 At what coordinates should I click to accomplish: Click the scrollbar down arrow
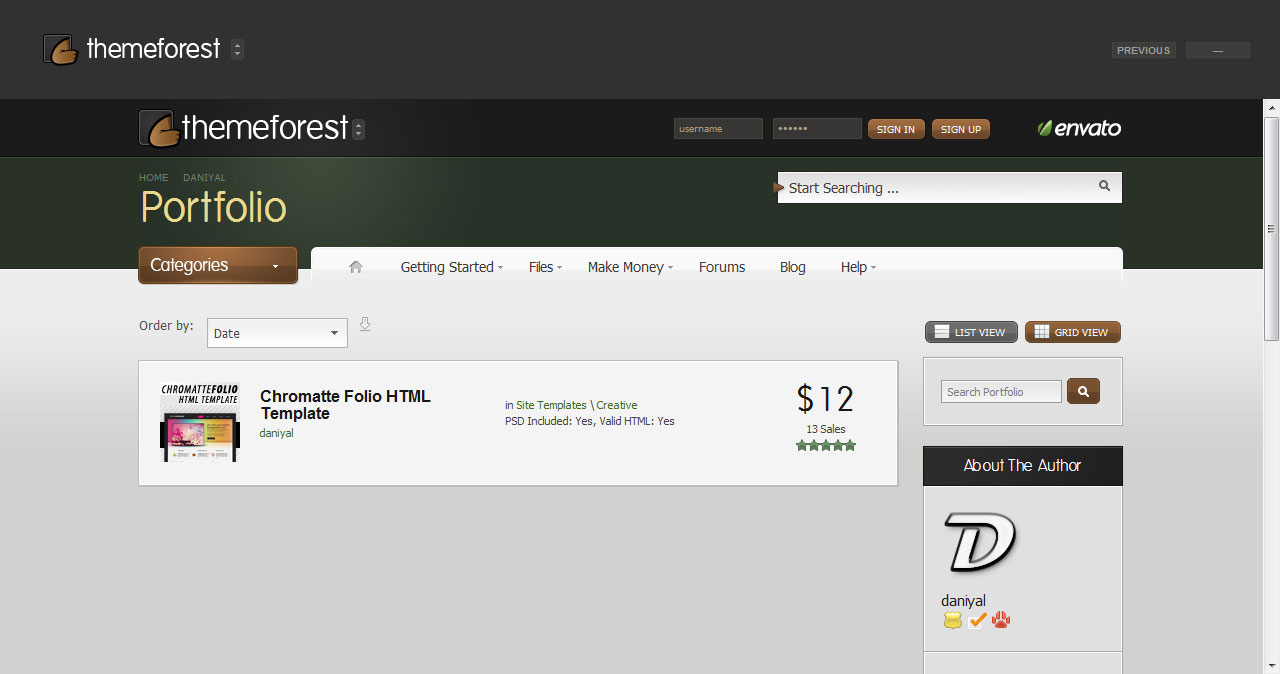1272,665
